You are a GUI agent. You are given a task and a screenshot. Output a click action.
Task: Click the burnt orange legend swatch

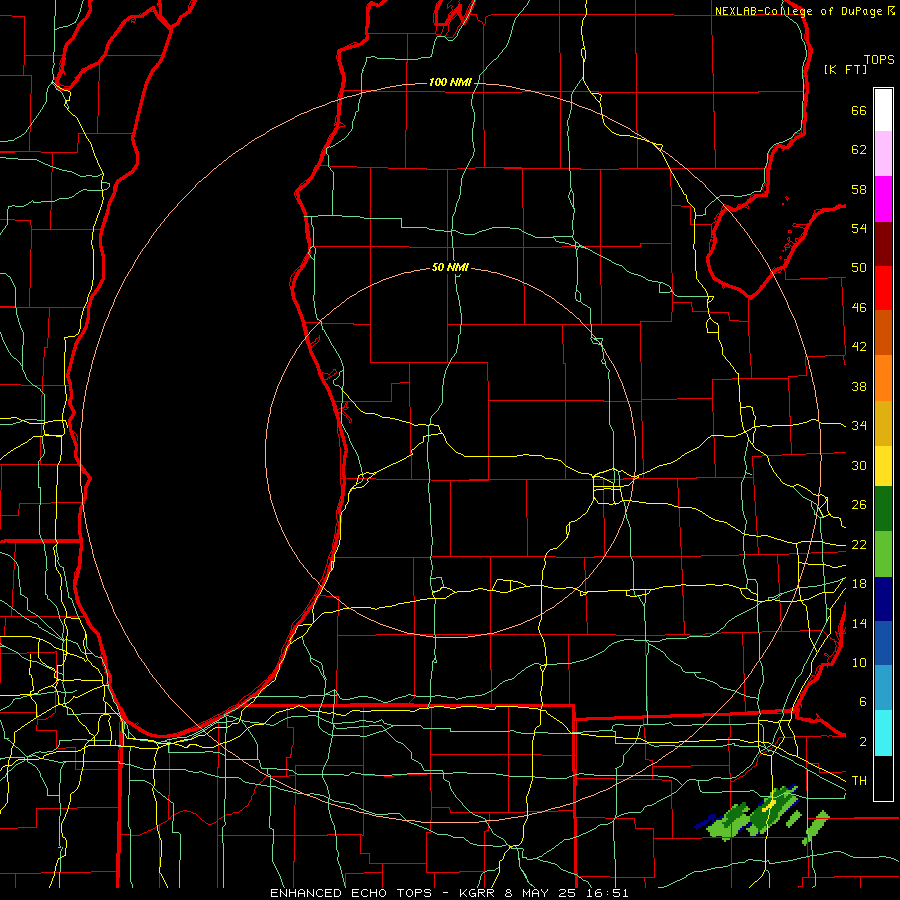pos(883,333)
